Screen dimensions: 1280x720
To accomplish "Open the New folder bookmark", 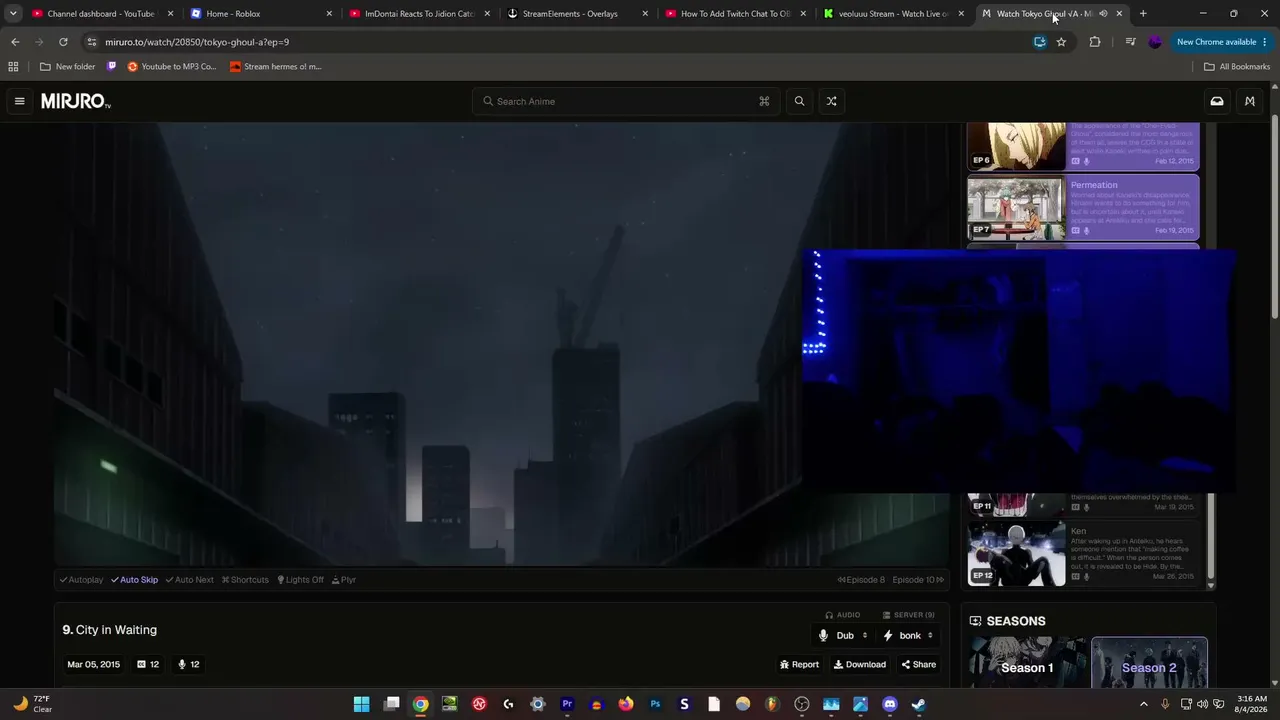I will pos(67,67).
